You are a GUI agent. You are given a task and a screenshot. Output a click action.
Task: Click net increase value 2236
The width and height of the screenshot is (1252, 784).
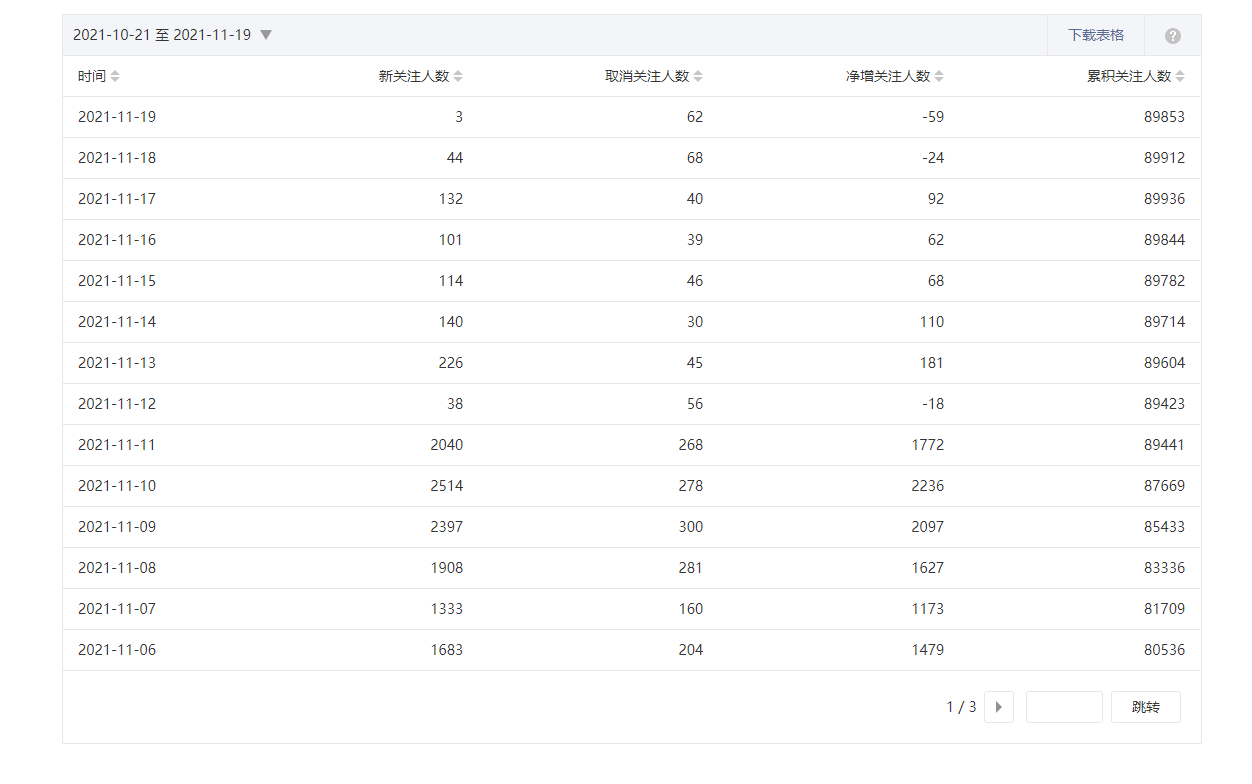point(927,486)
